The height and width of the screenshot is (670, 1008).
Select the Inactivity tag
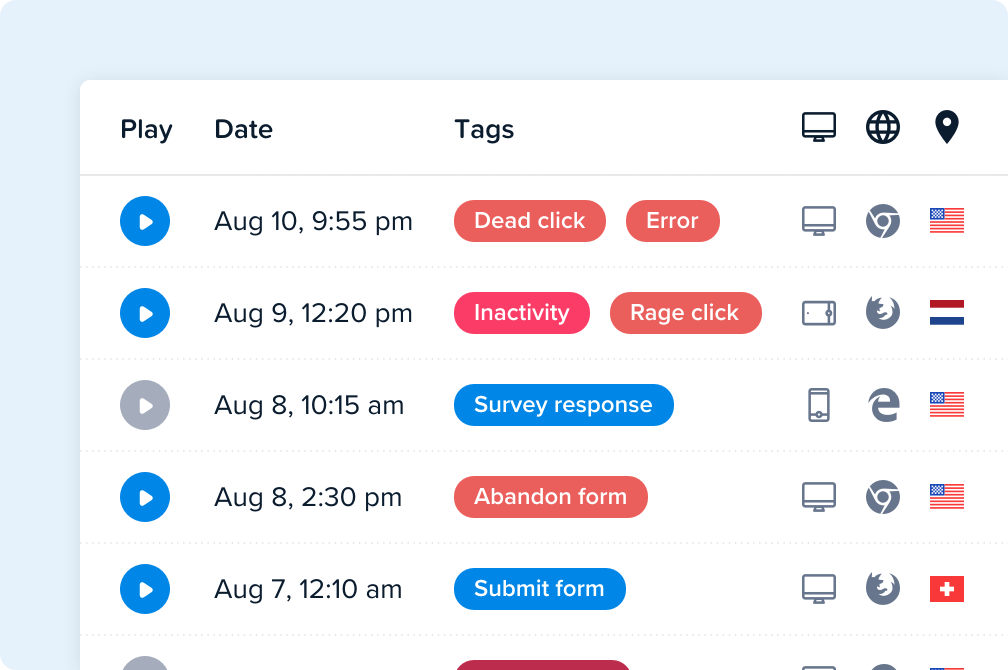(521, 312)
